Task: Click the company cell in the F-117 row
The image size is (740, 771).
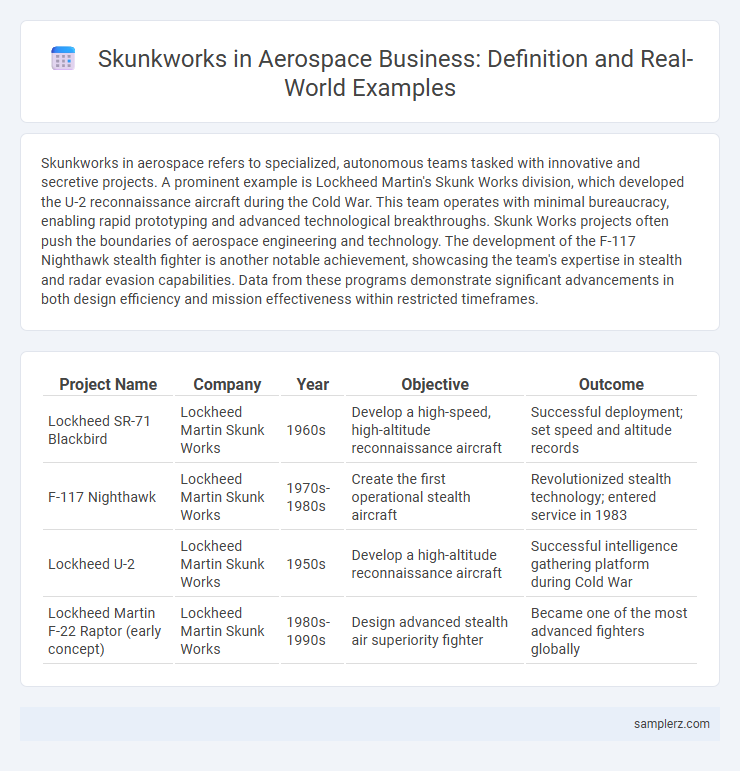Action: (227, 497)
